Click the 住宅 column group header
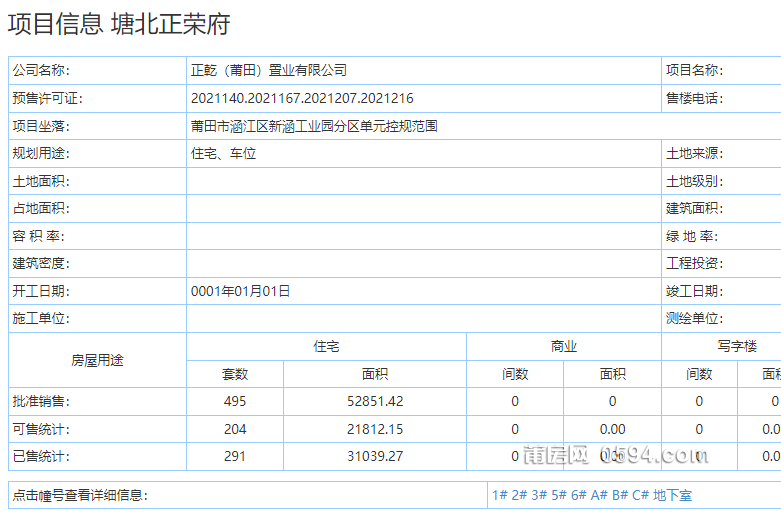 tap(326, 347)
